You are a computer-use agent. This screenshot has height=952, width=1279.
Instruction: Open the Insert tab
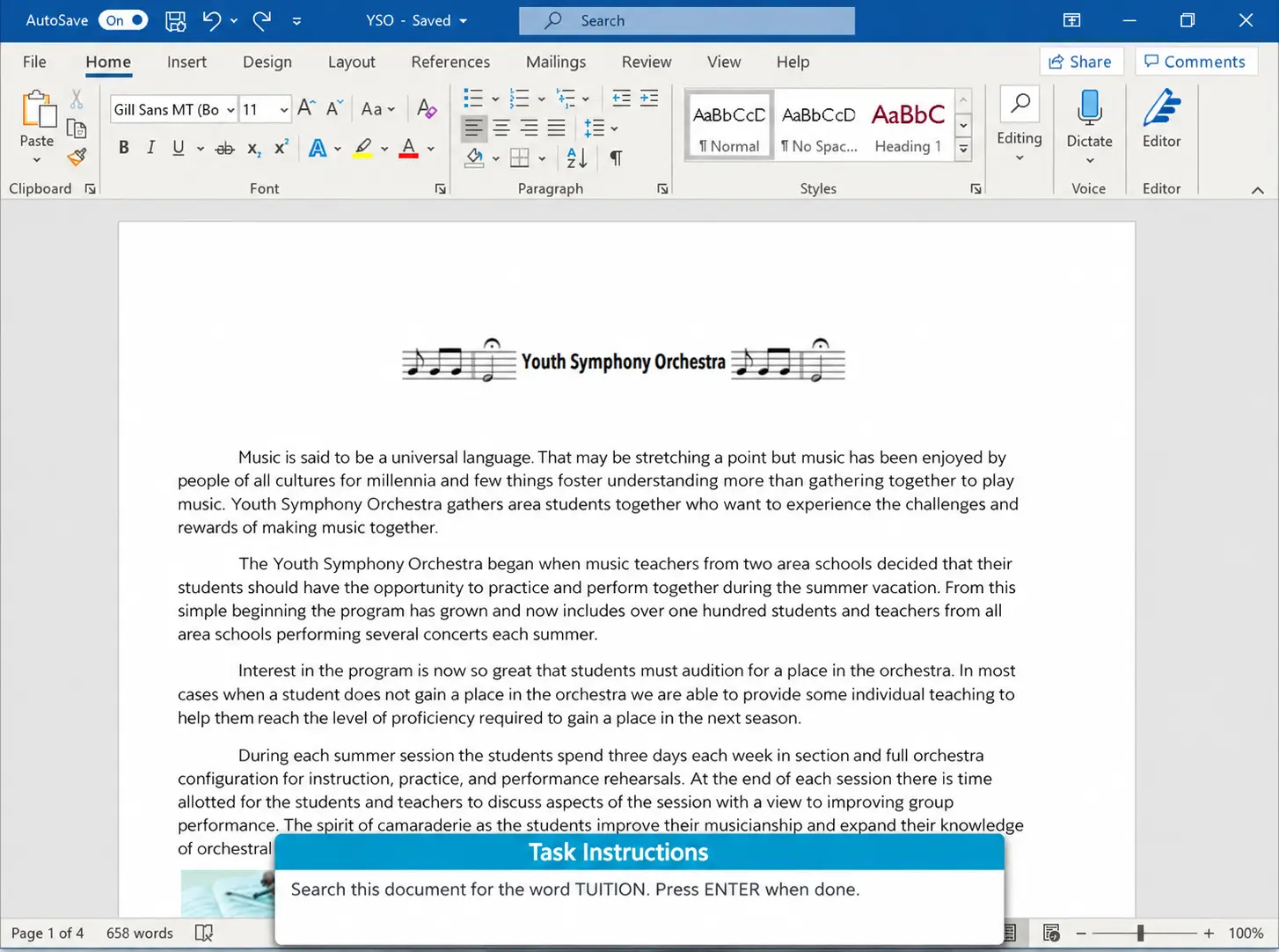click(x=186, y=62)
